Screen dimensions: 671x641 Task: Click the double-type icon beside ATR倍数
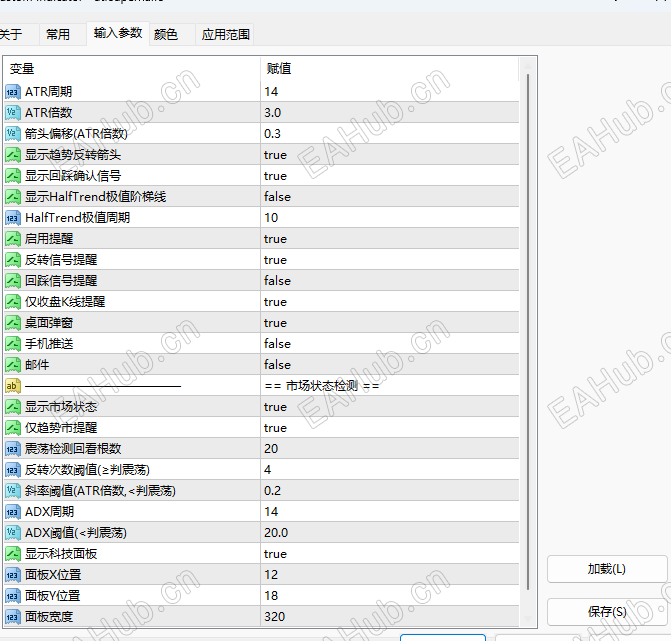pos(13,113)
